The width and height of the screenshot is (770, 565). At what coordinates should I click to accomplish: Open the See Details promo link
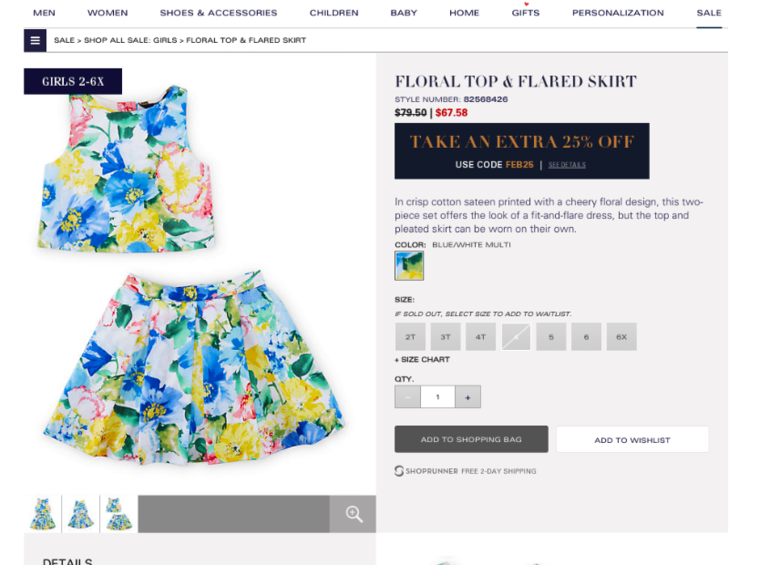click(567, 165)
